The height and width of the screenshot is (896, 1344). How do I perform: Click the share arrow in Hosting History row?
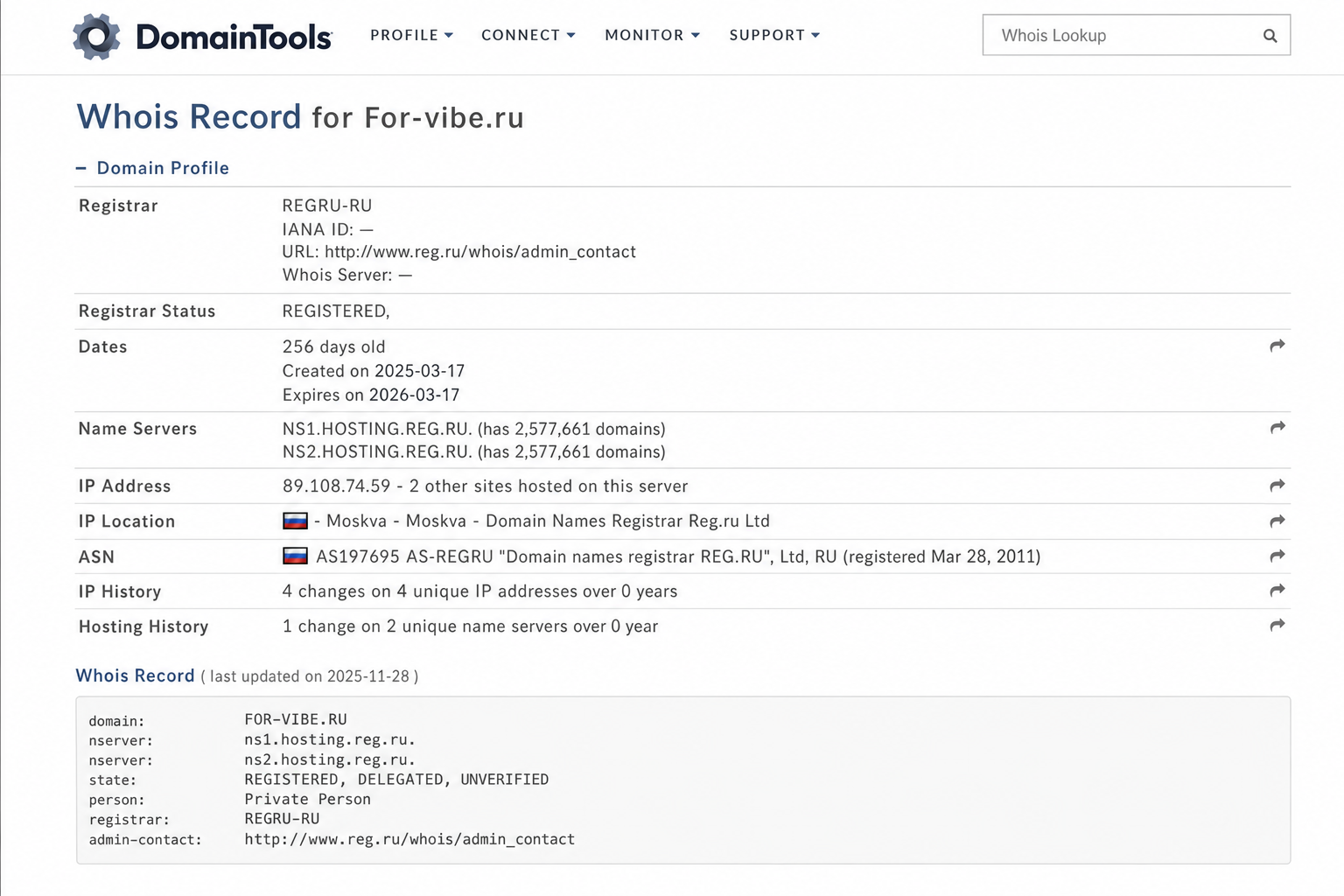pyautogui.click(x=1277, y=625)
